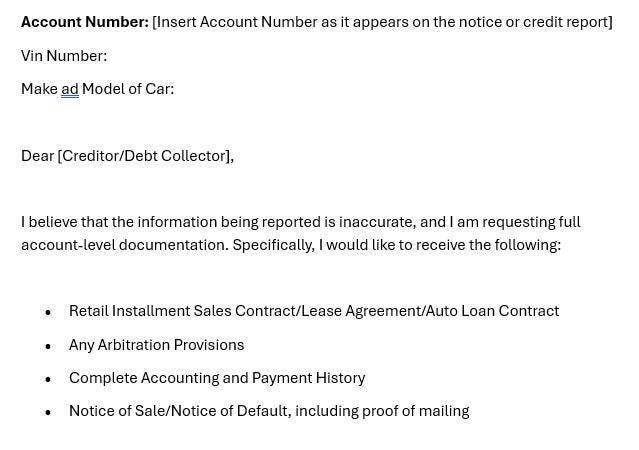Image resolution: width=639 pixels, height=450 pixels.
Task: Place cursor after 'Make ad Model of Car:'
Action: (175, 89)
